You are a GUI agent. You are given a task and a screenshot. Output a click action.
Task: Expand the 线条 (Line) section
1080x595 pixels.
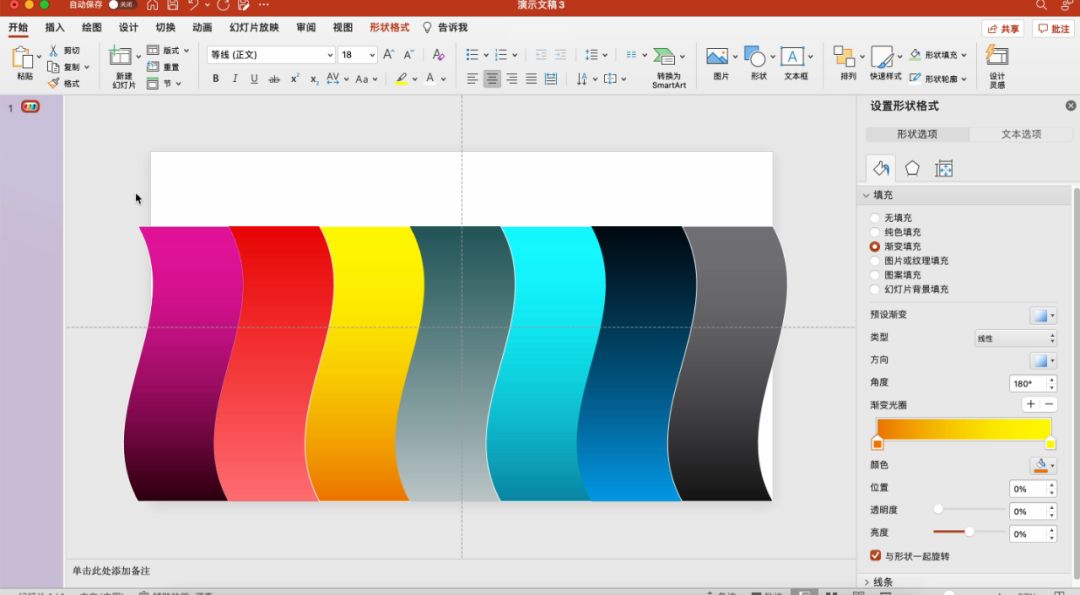[882, 582]
